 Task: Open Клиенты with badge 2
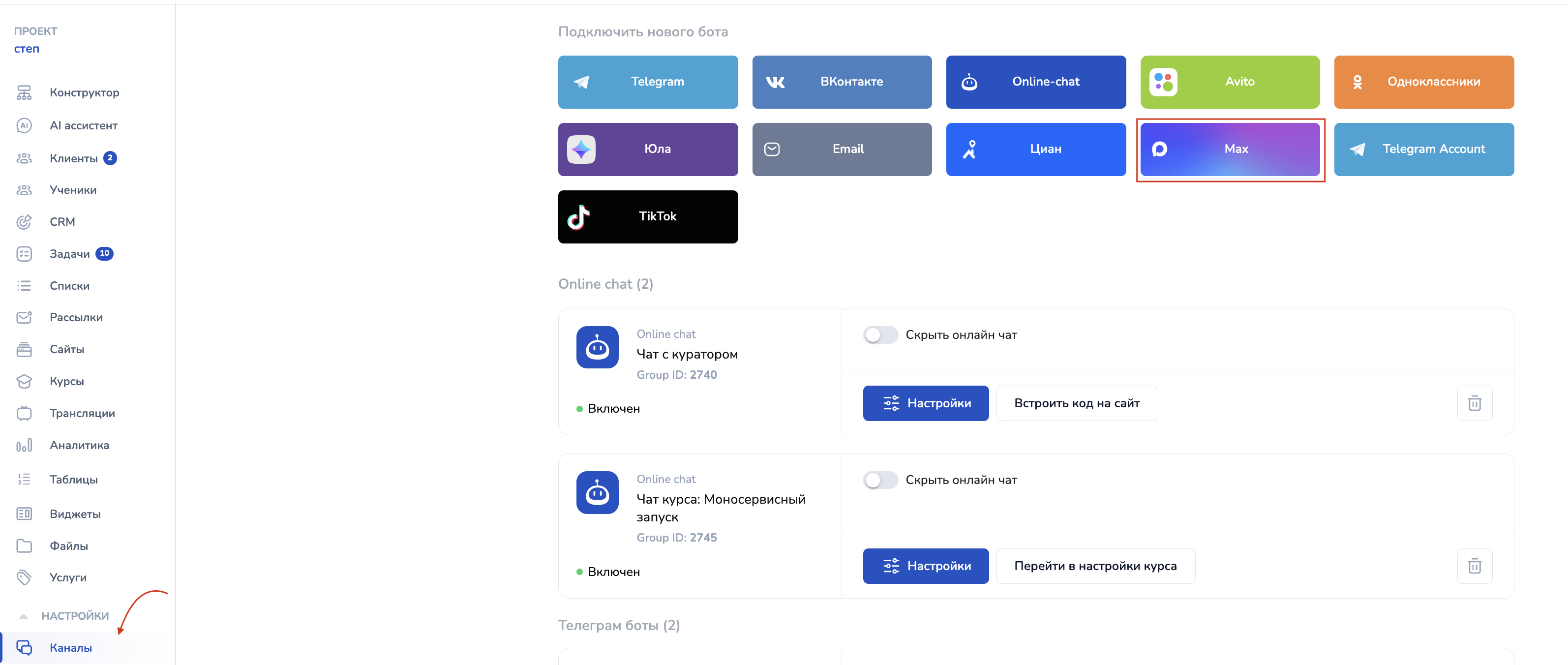point(73,158)
